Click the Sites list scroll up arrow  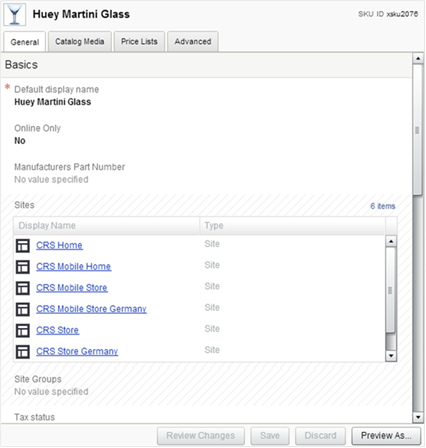click(391, 241)
